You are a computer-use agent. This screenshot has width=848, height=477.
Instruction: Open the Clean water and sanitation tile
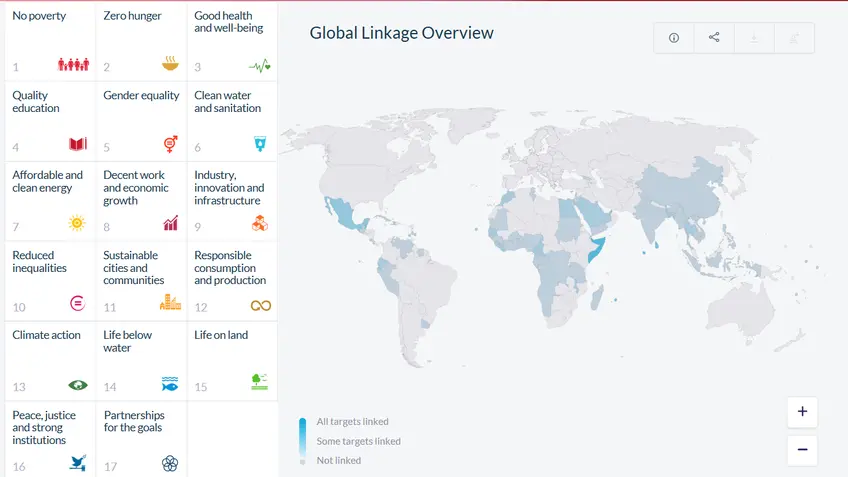232,122
